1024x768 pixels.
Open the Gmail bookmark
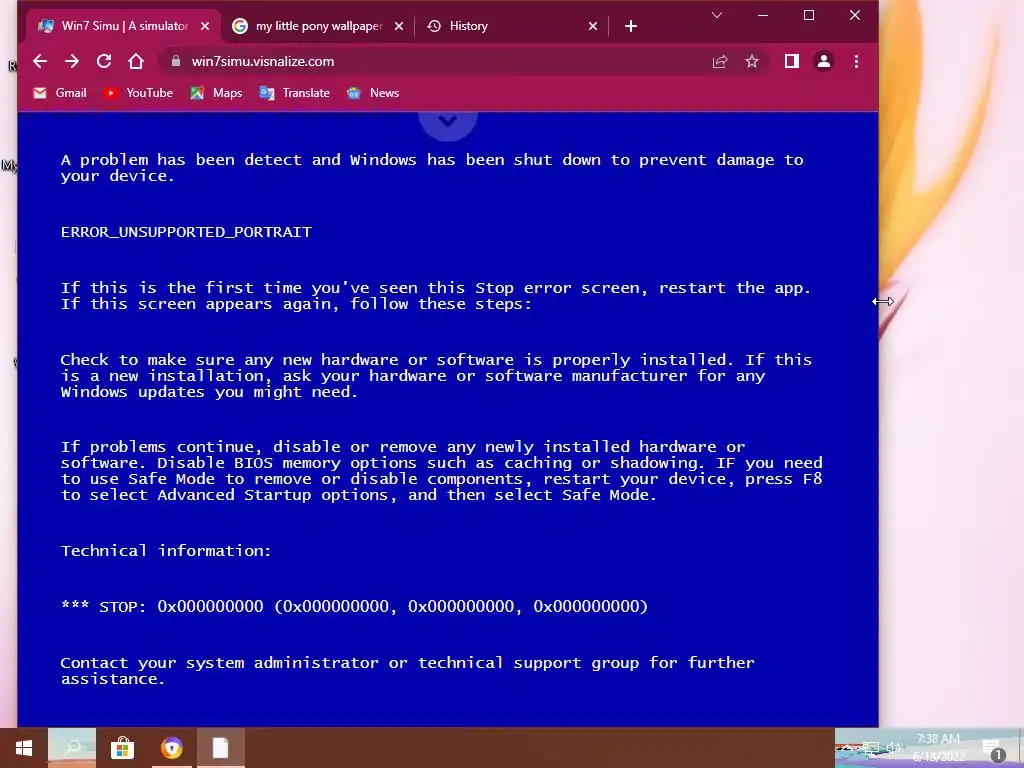point(59,93)
